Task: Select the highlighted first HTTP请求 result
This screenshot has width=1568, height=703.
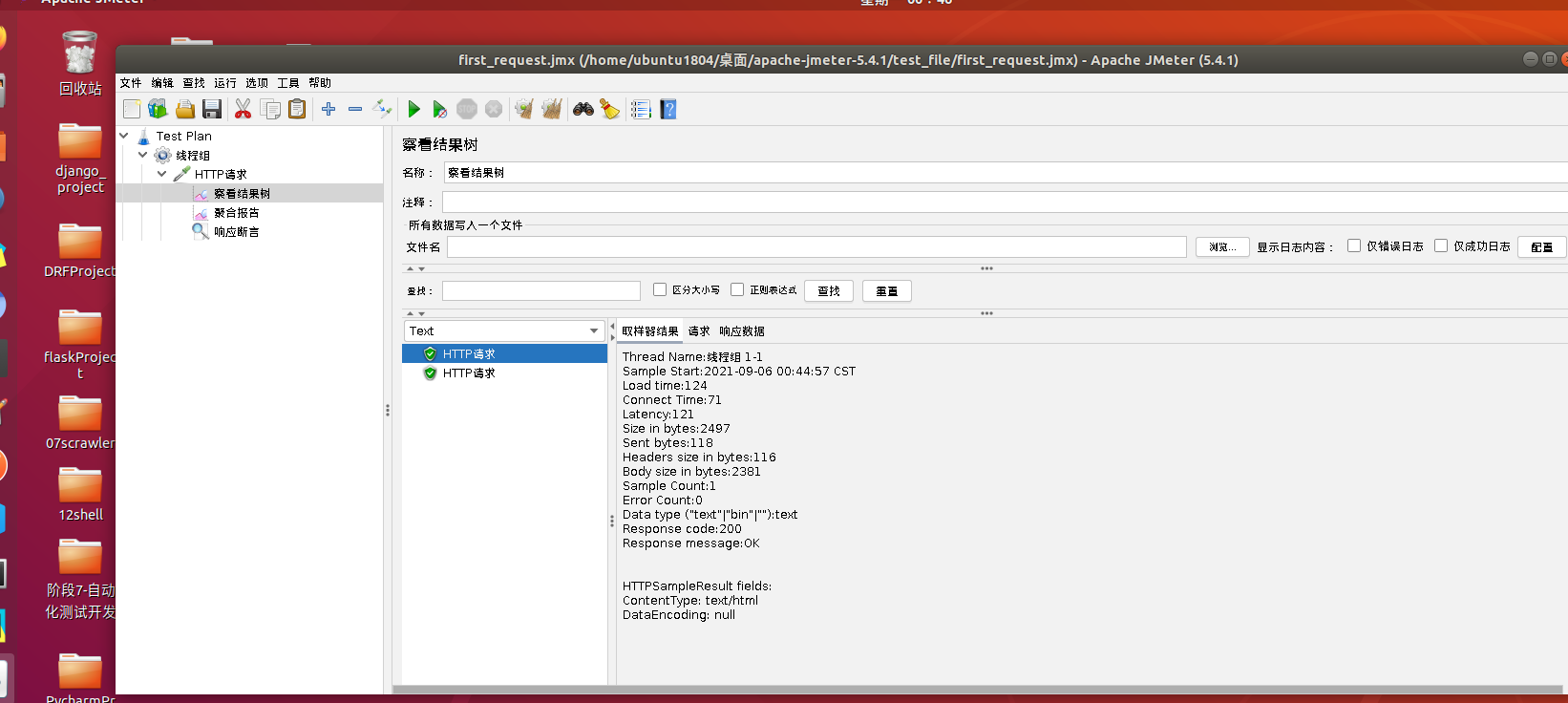Action: pos(504,353)
